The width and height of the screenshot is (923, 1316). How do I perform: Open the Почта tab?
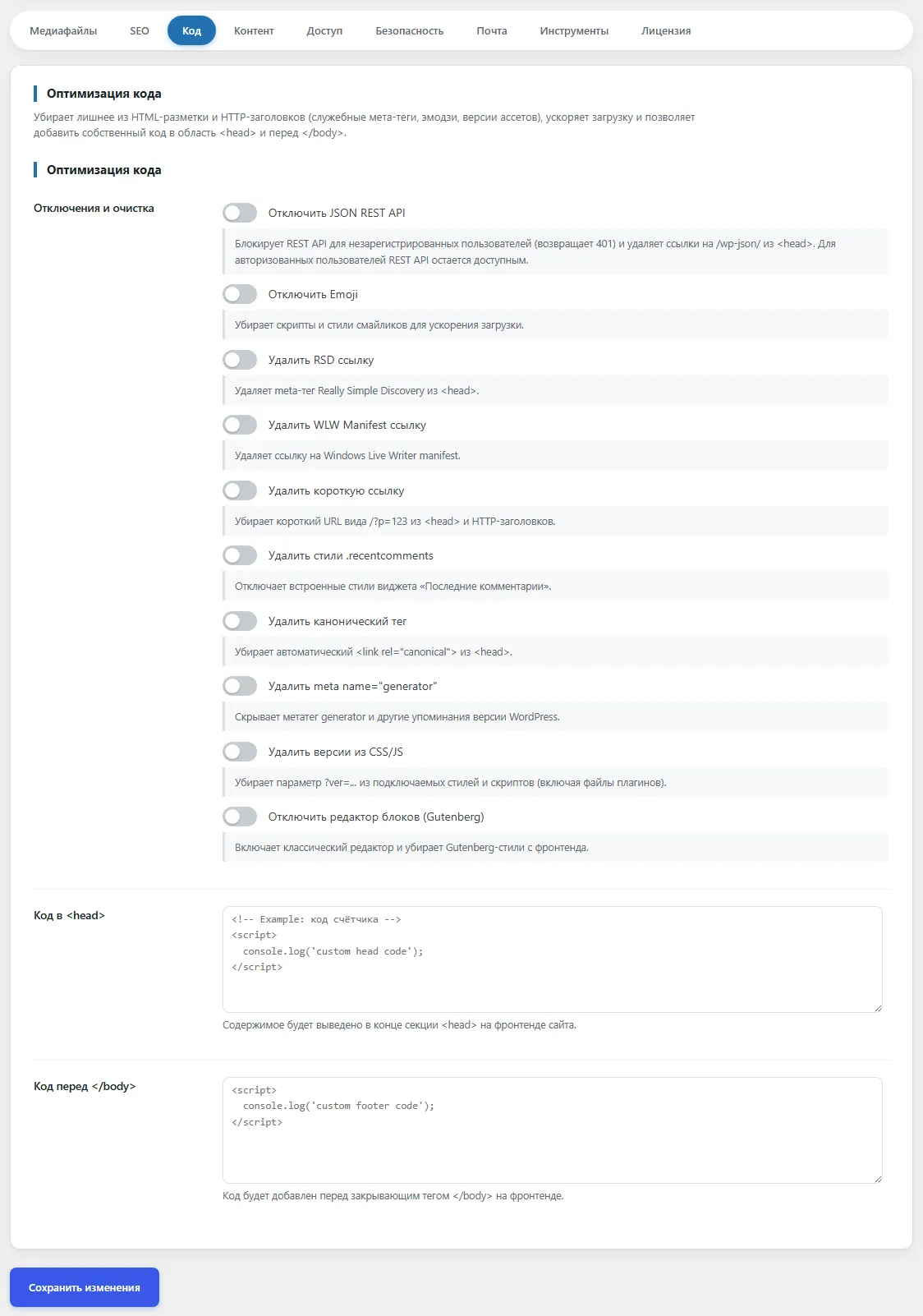[492, 31]
